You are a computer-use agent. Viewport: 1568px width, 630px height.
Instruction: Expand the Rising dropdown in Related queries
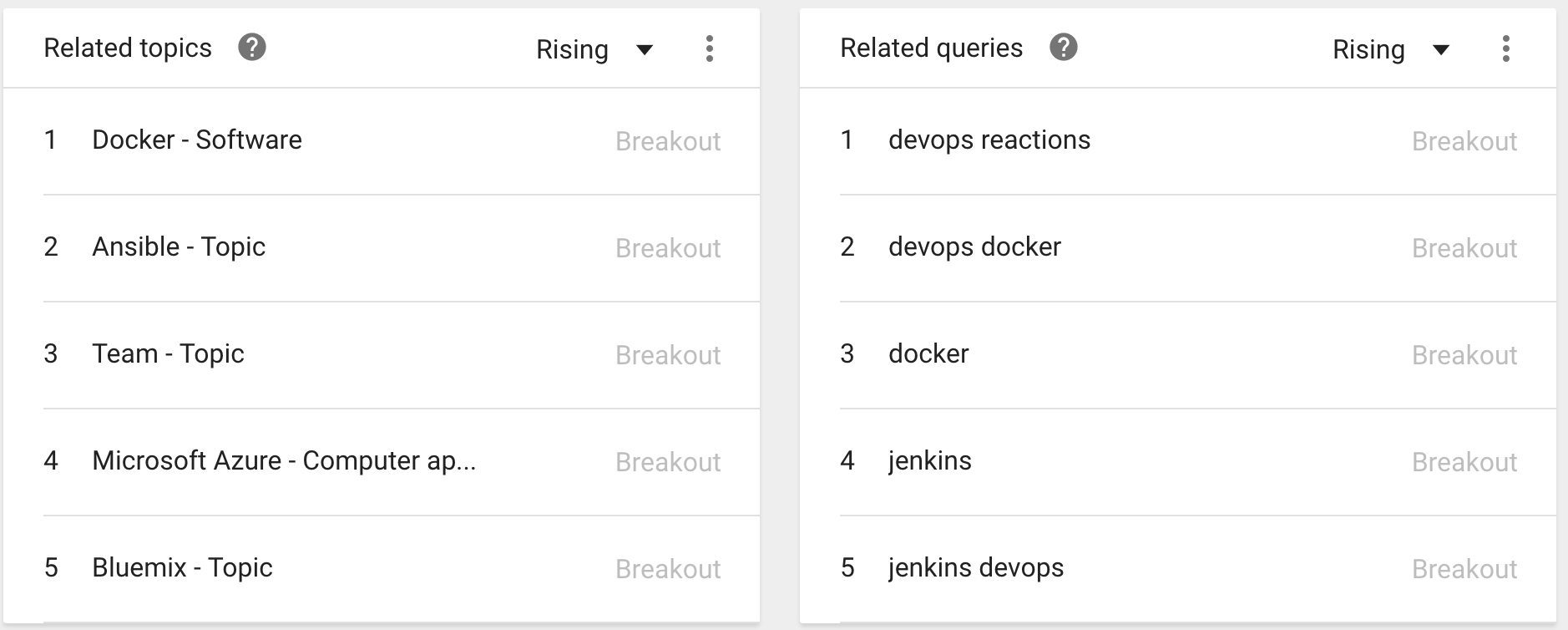tap(1391, 49)
